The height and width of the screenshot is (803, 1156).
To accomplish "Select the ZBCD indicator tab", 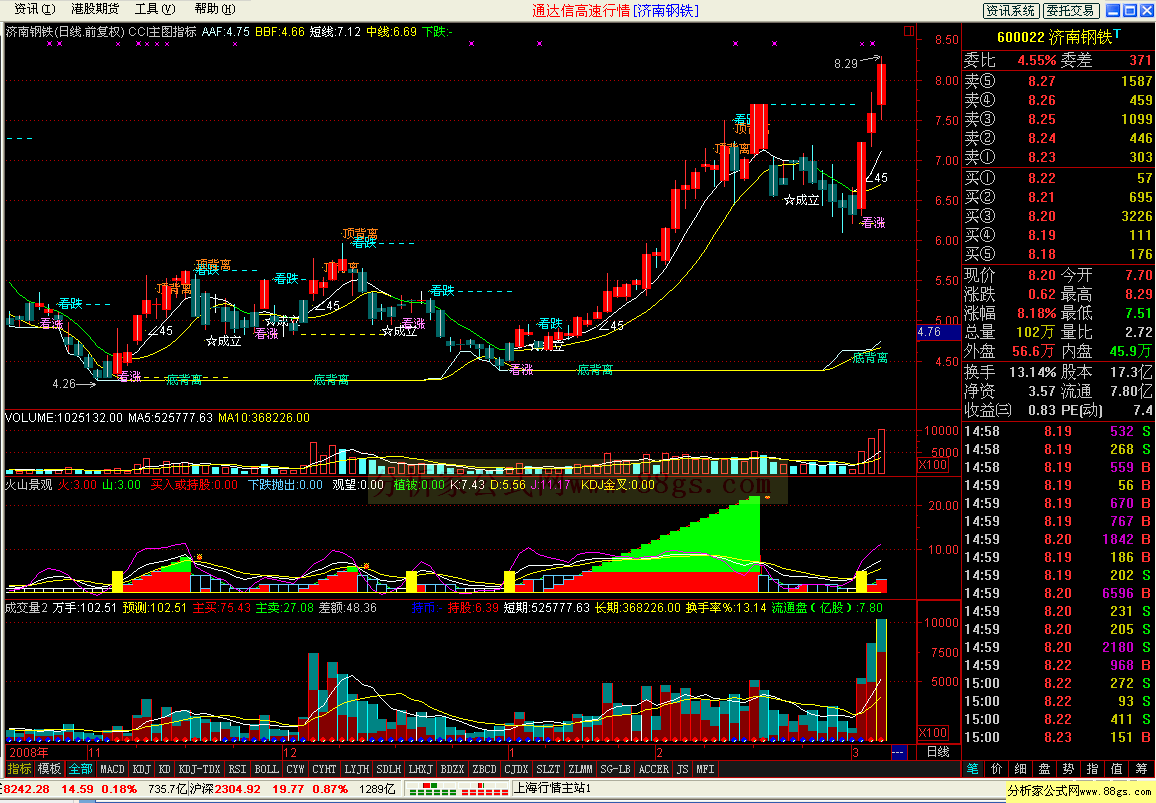I will pos(484,769).
